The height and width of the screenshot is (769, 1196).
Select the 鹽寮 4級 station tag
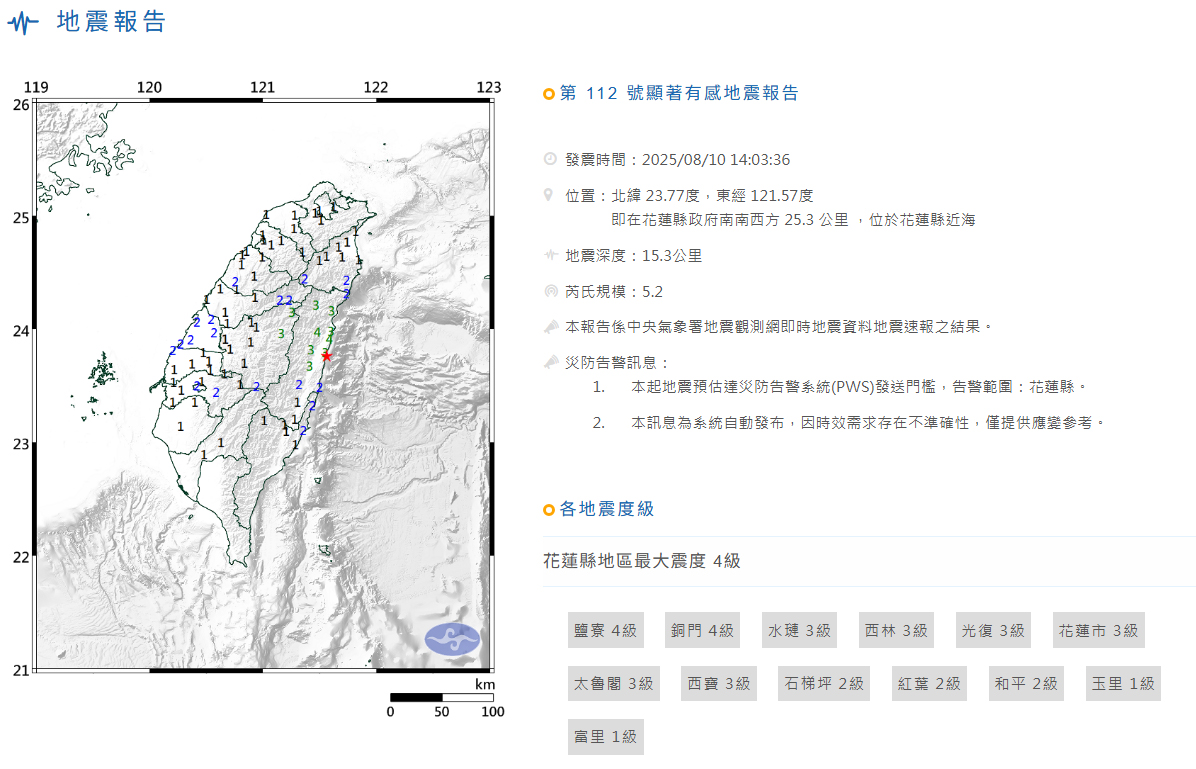pos(605,630)
